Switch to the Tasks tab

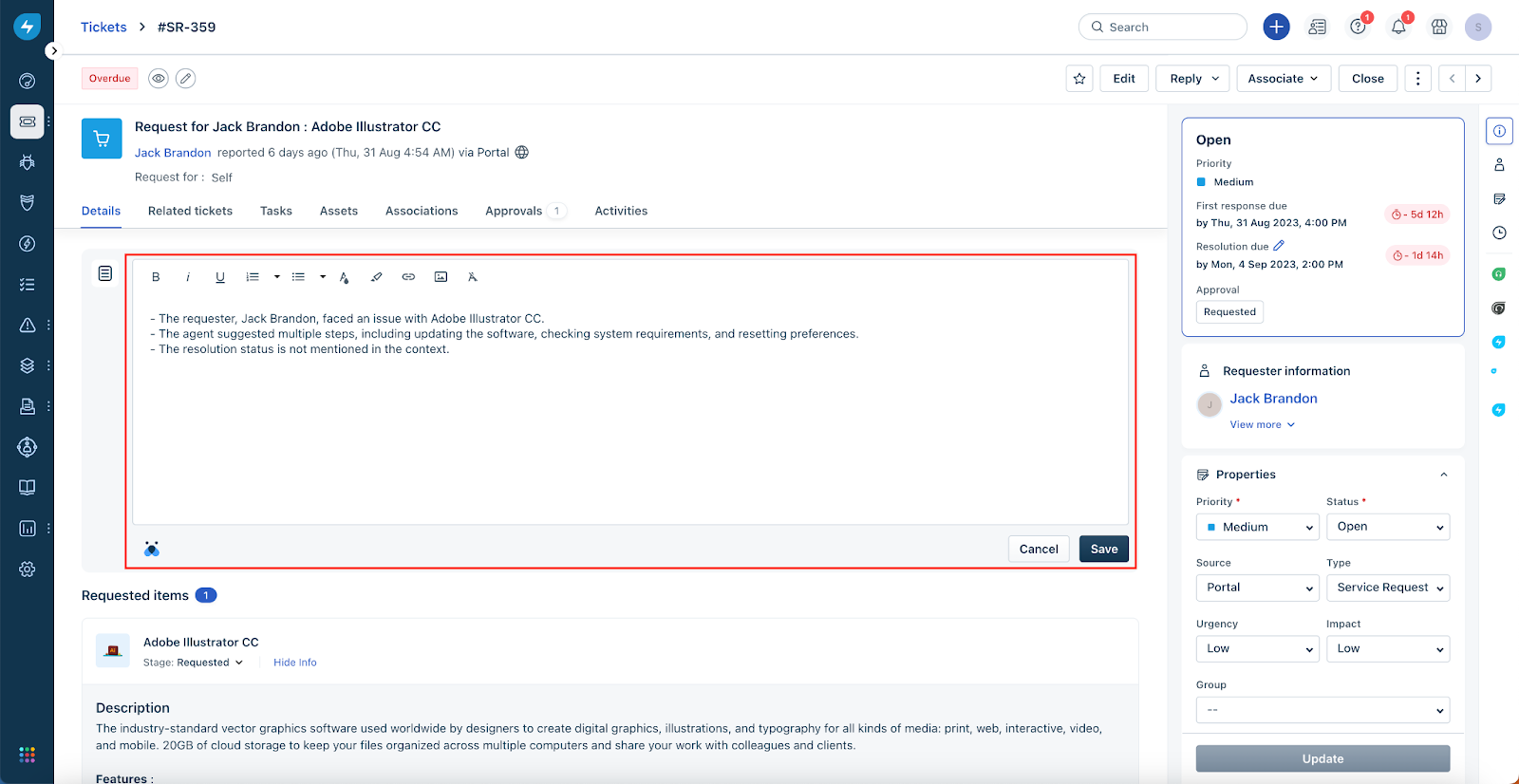pos(276,211)
